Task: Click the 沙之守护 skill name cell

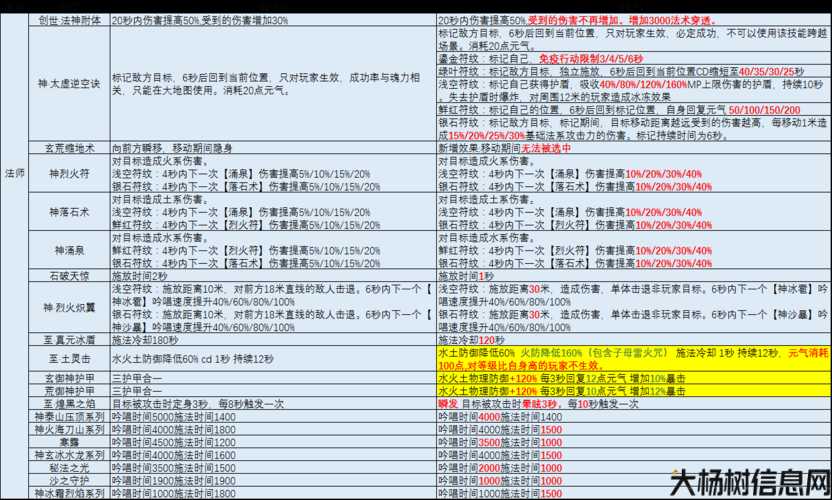Action: click(x=70, y=480)
